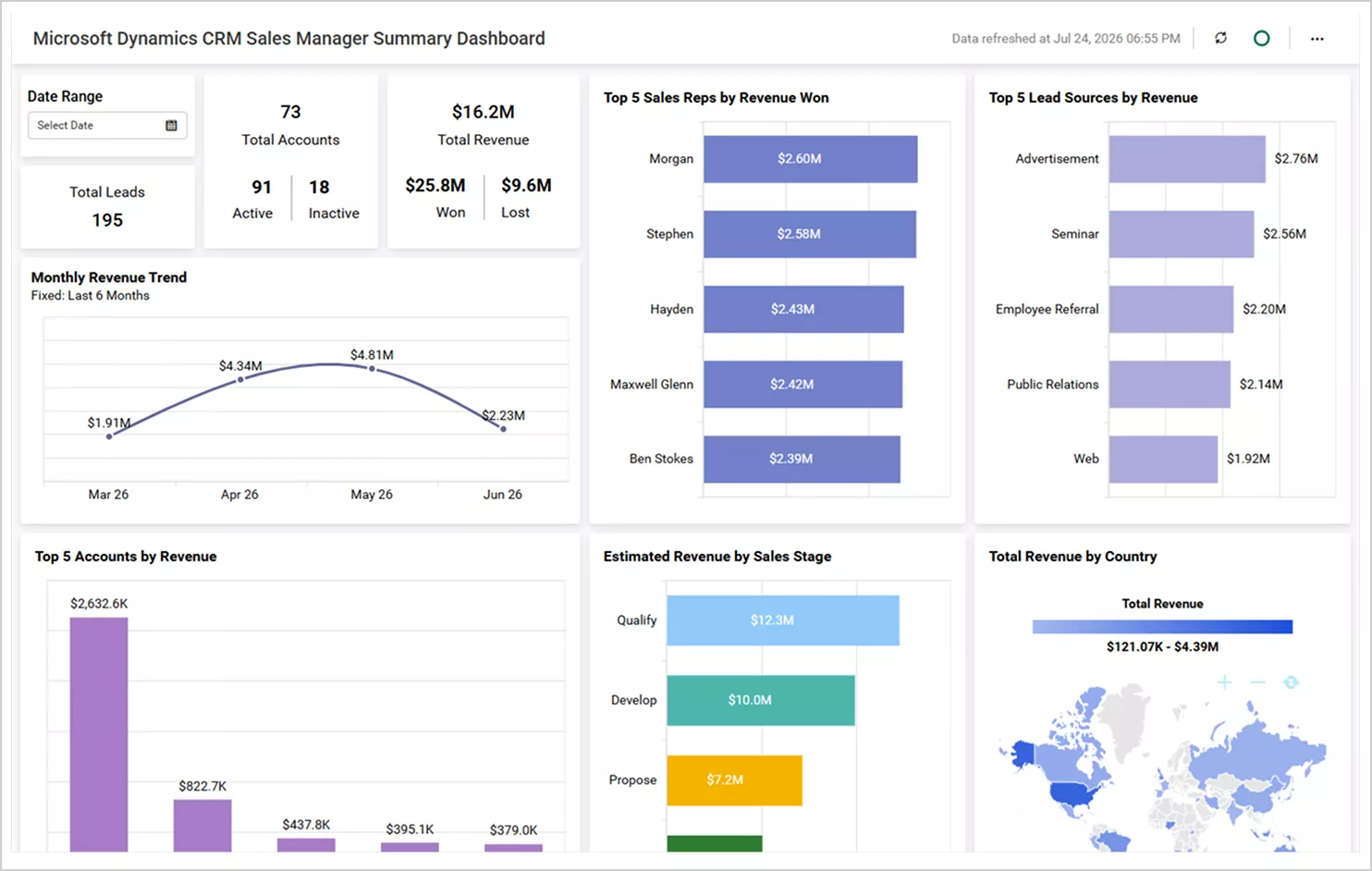This screenshot has width=1372, height=871.
Task: Select the Propose $7.2M stage bar
Action: click(734, 780)
